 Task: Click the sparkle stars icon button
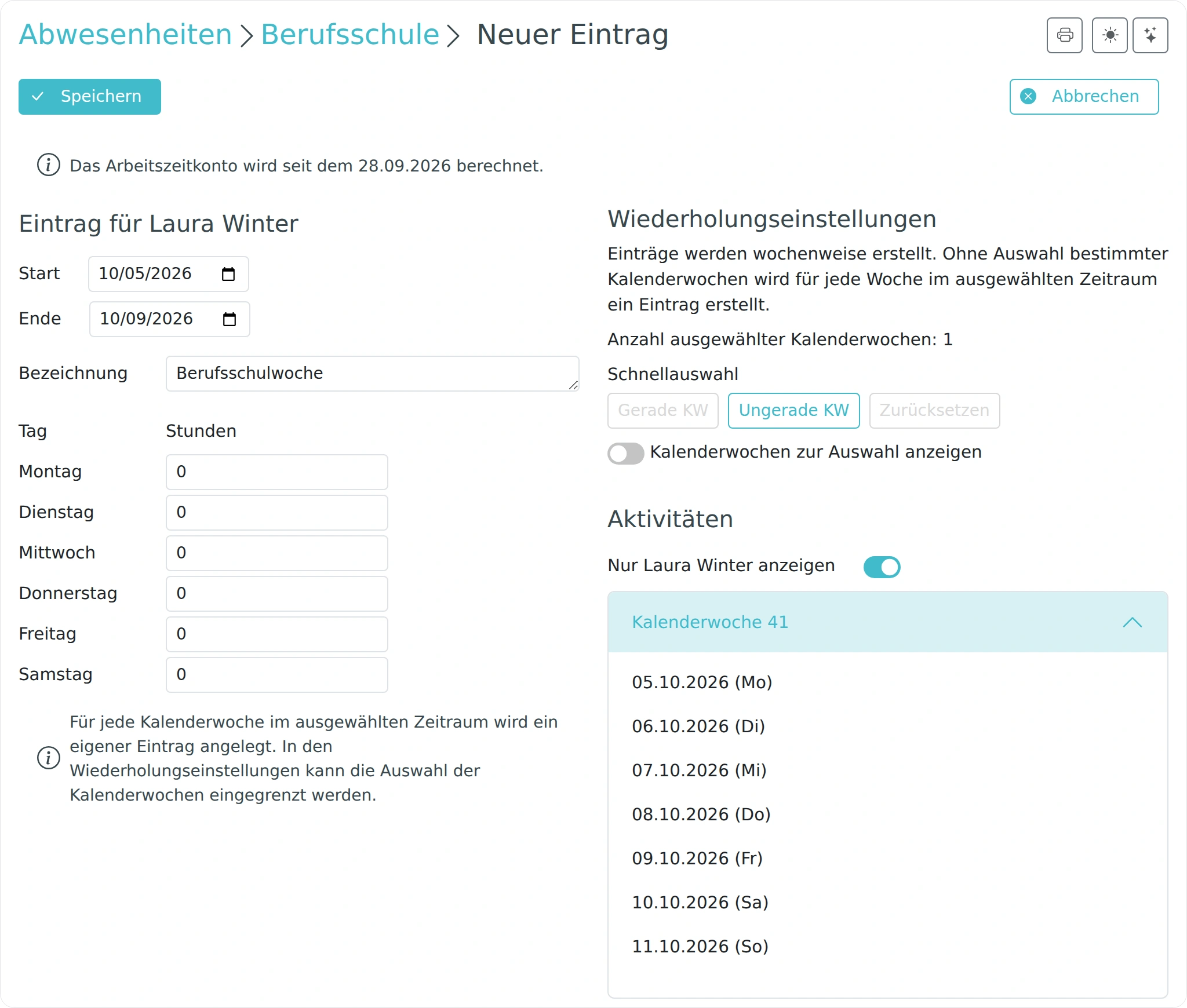(x=1150, y=35)
